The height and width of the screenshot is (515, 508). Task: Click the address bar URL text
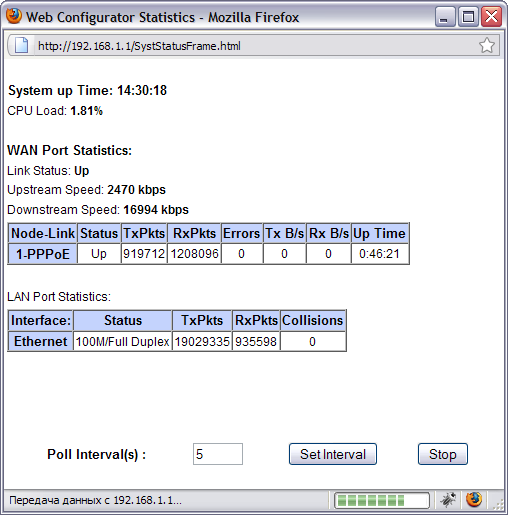(139, 46)
